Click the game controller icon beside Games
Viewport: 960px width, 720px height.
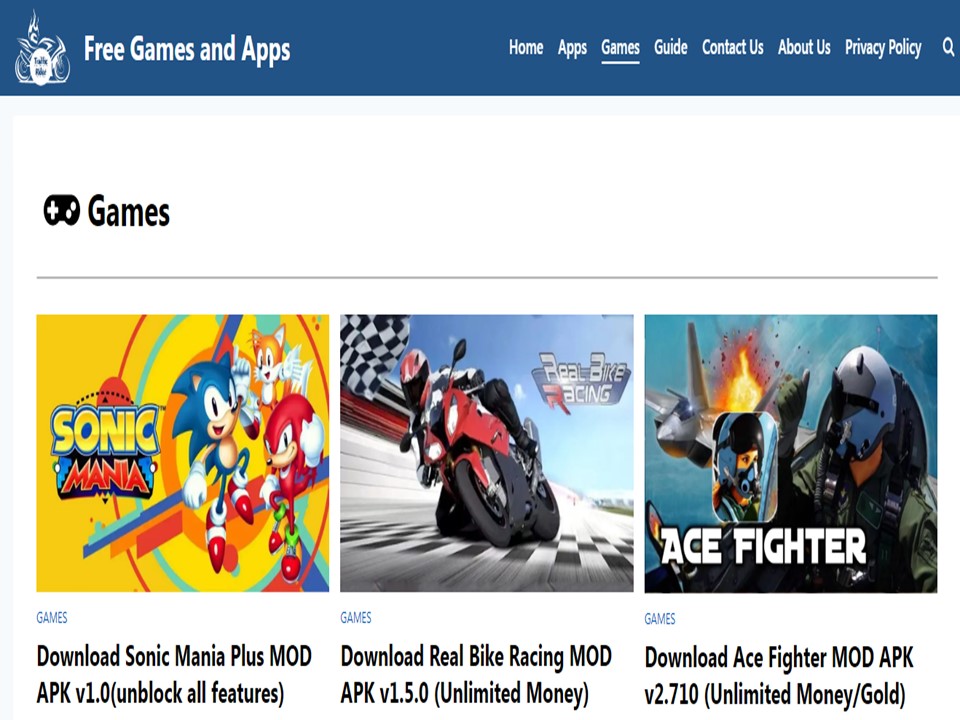coord(61,211)
